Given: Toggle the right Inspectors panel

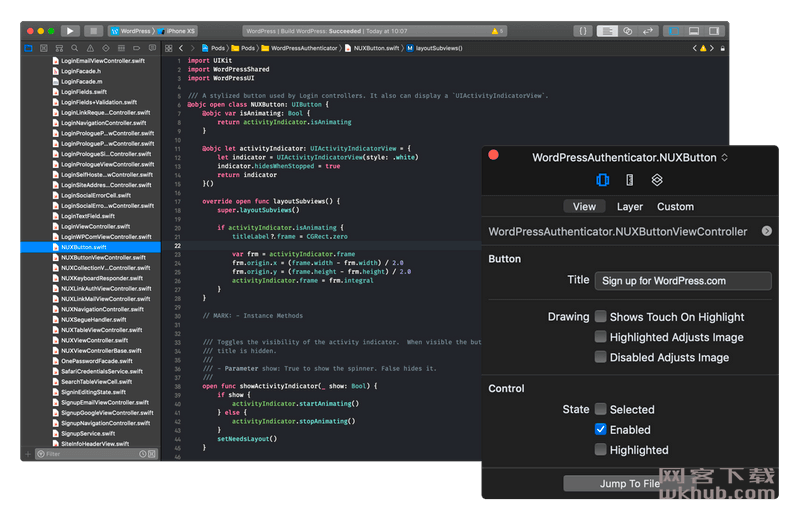Looking at the screenshot, I should 714,31.
